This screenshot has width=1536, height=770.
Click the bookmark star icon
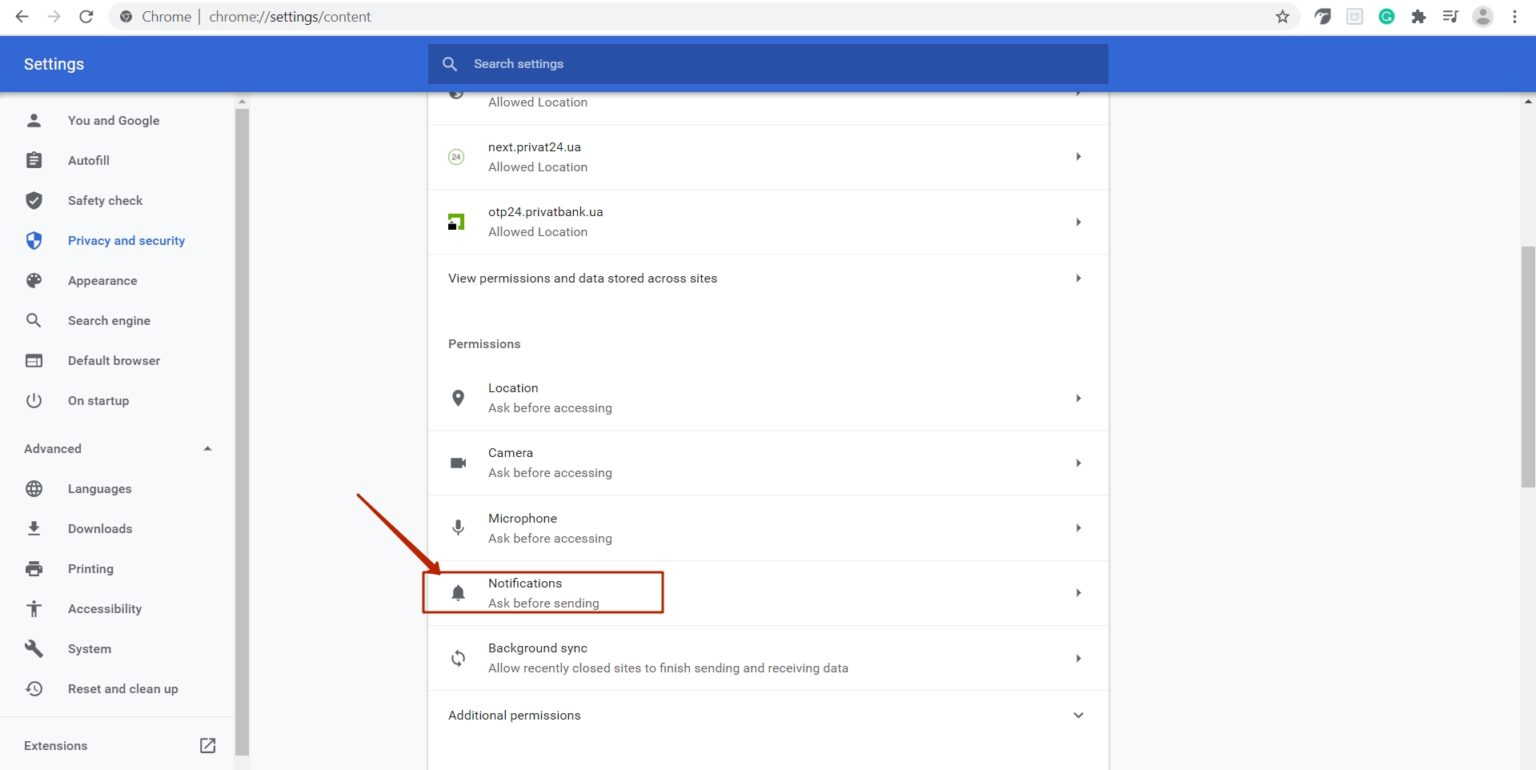click(x=1282, y=17)
